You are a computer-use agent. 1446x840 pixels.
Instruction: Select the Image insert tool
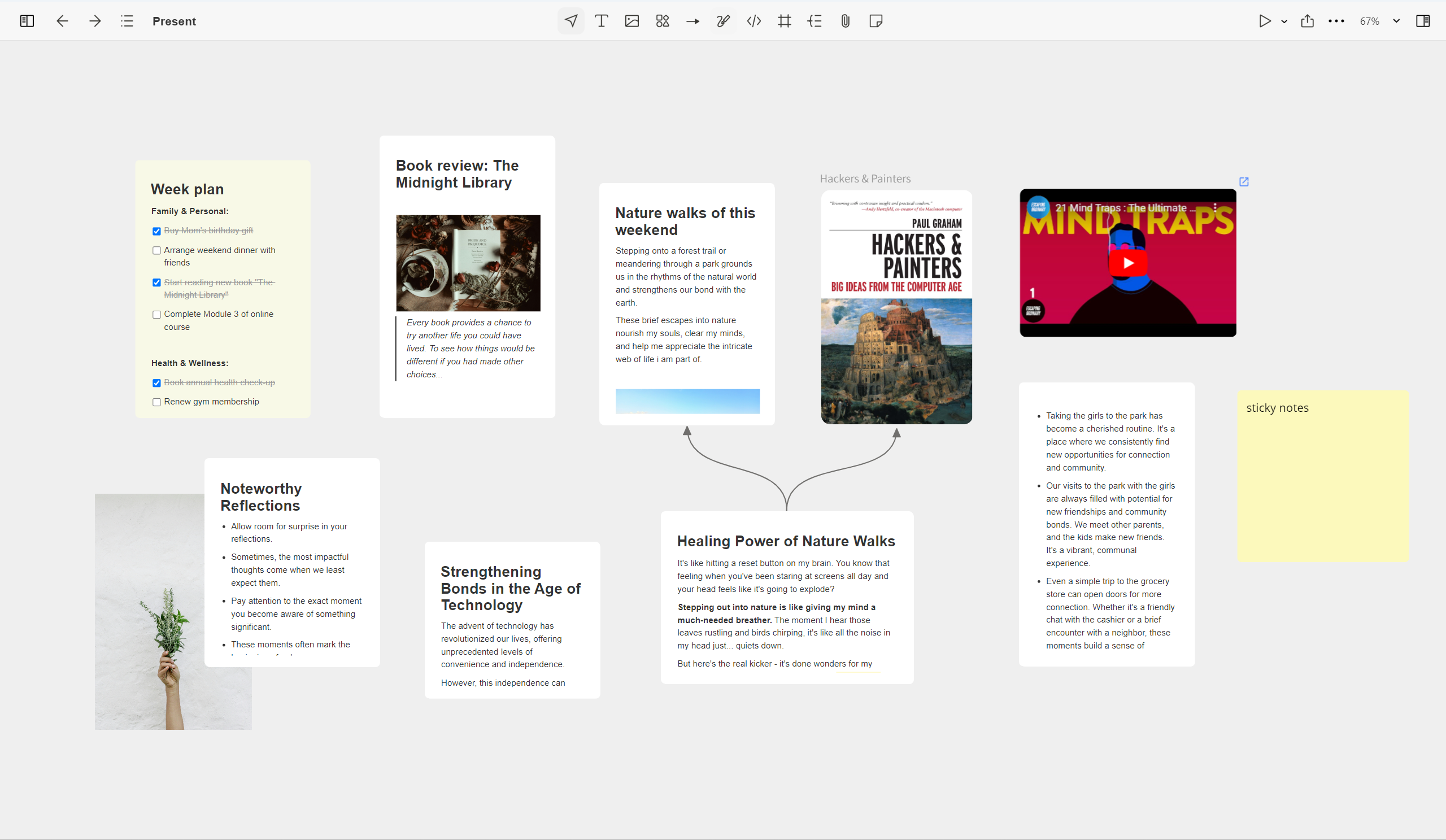coord(631,21)
